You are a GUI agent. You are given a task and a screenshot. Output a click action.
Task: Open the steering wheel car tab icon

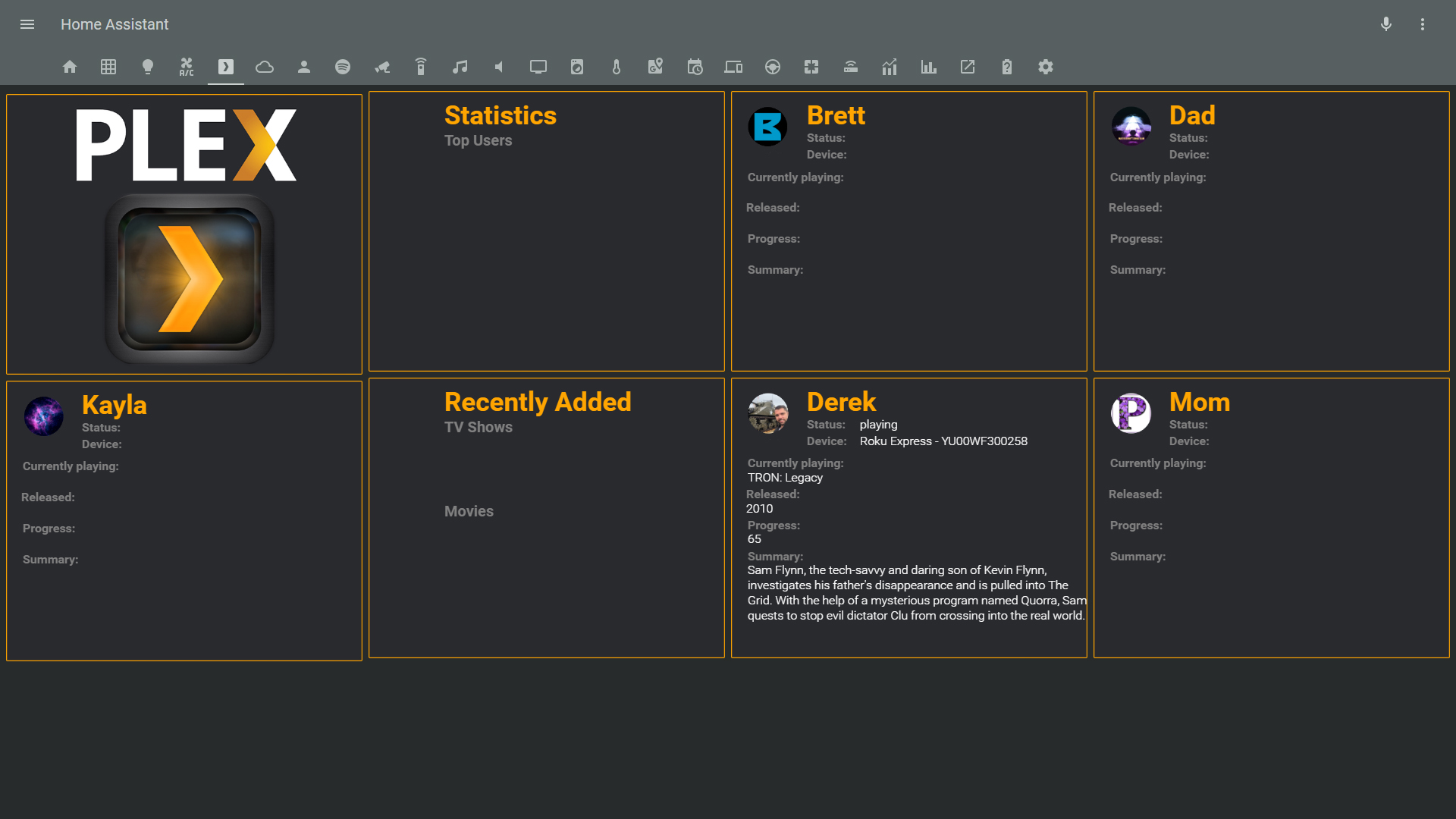773,67
